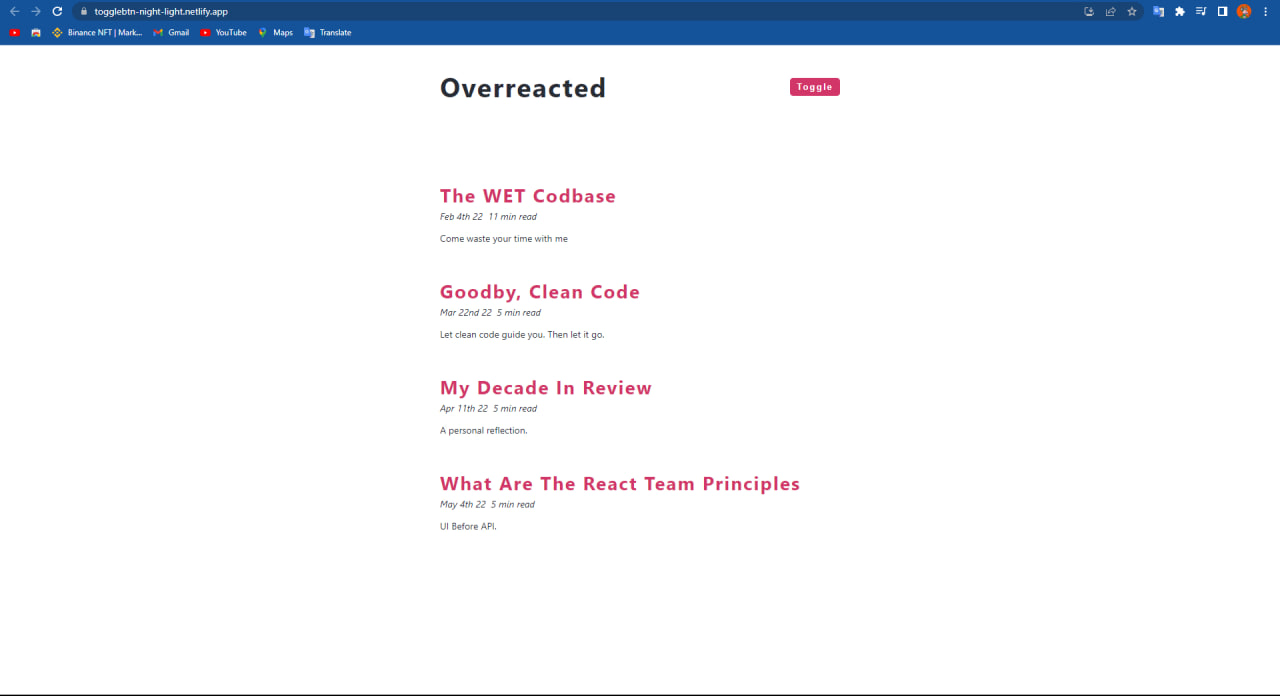Open 'My Decade In Review' article

coord(546,388)
